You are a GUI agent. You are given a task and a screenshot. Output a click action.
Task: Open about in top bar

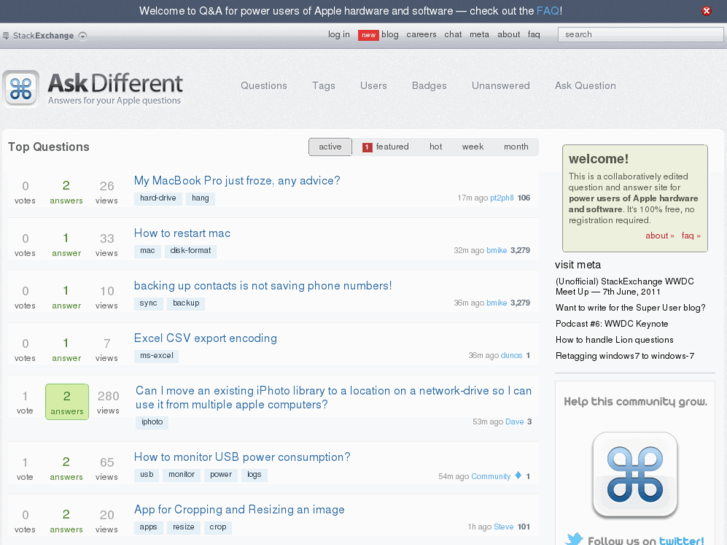[x=509, y=34]
